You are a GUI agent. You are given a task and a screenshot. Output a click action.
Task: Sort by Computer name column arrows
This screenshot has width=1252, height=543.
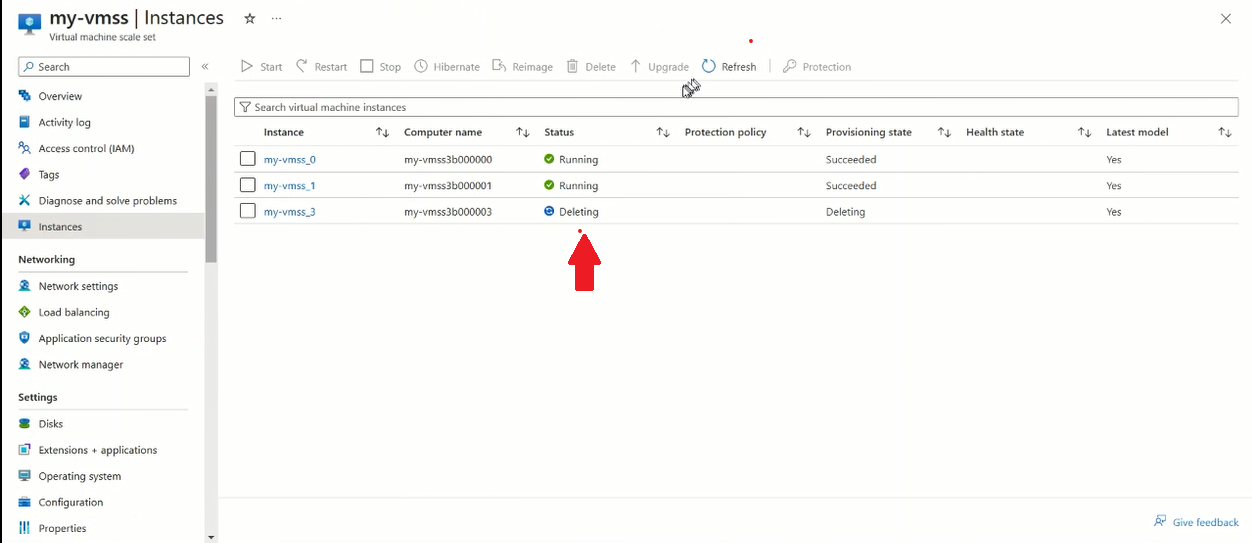[522, 132]
